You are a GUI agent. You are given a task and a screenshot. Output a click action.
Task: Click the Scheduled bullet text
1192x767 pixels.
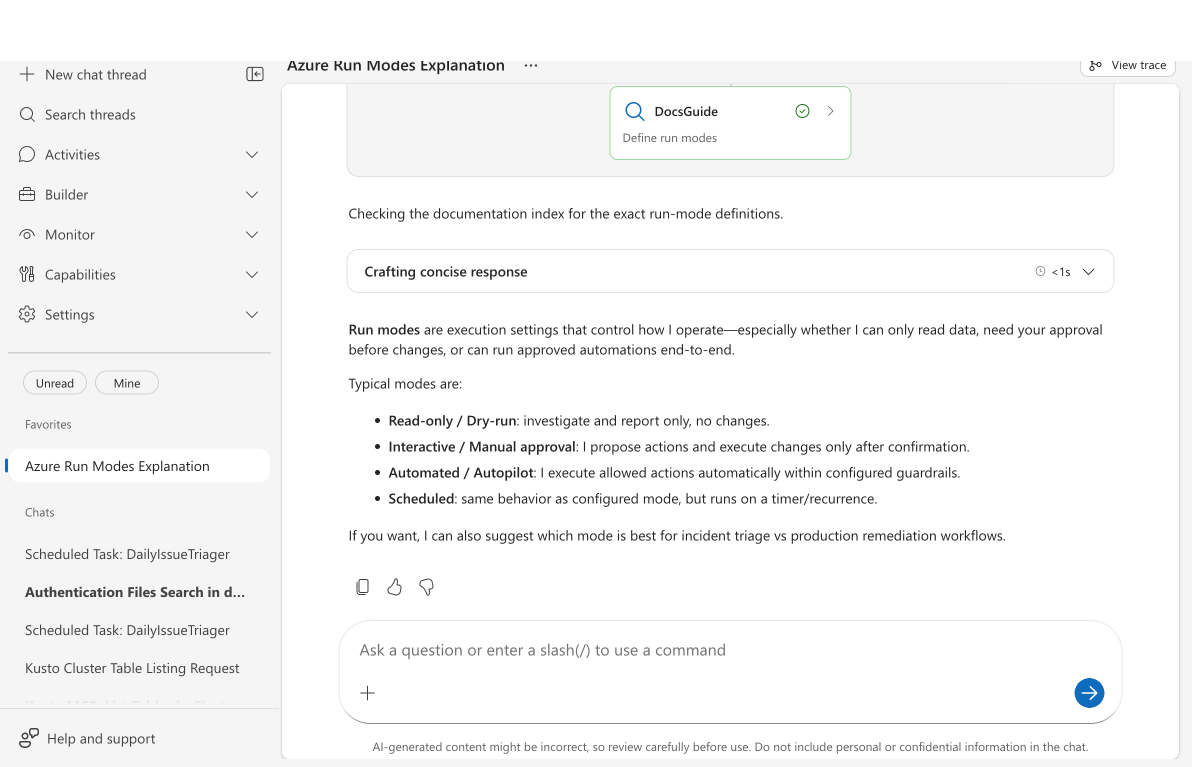(x=632, y=498)
